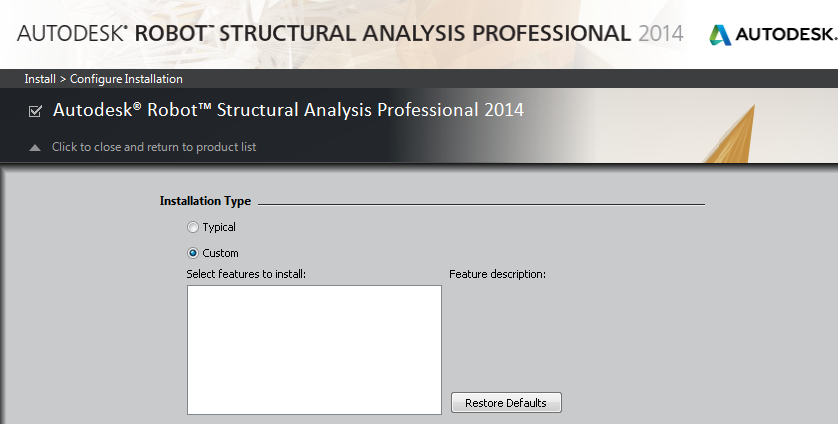Click inside the features to install list box
Image resolution: width=838 pixels, height=424 pixels.
point(314,350)
